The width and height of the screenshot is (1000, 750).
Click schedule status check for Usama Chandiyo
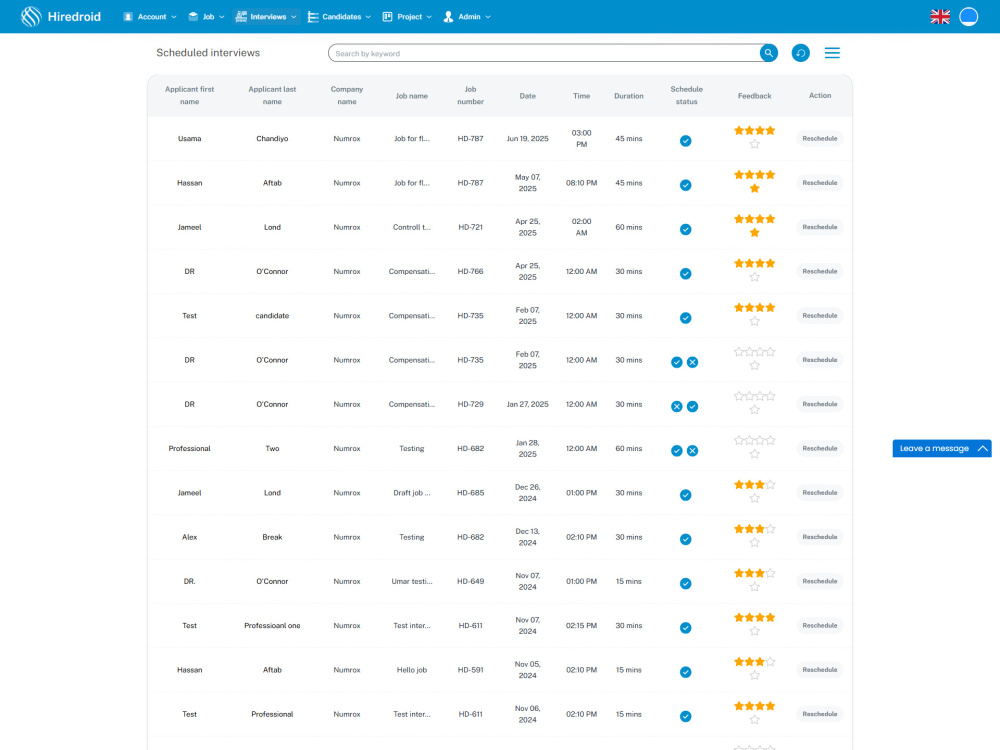click(x=686, y=141)
